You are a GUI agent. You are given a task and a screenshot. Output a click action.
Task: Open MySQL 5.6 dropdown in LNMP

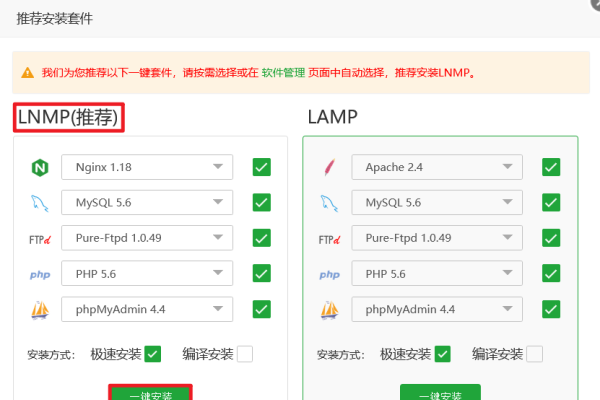pos(147,202)
